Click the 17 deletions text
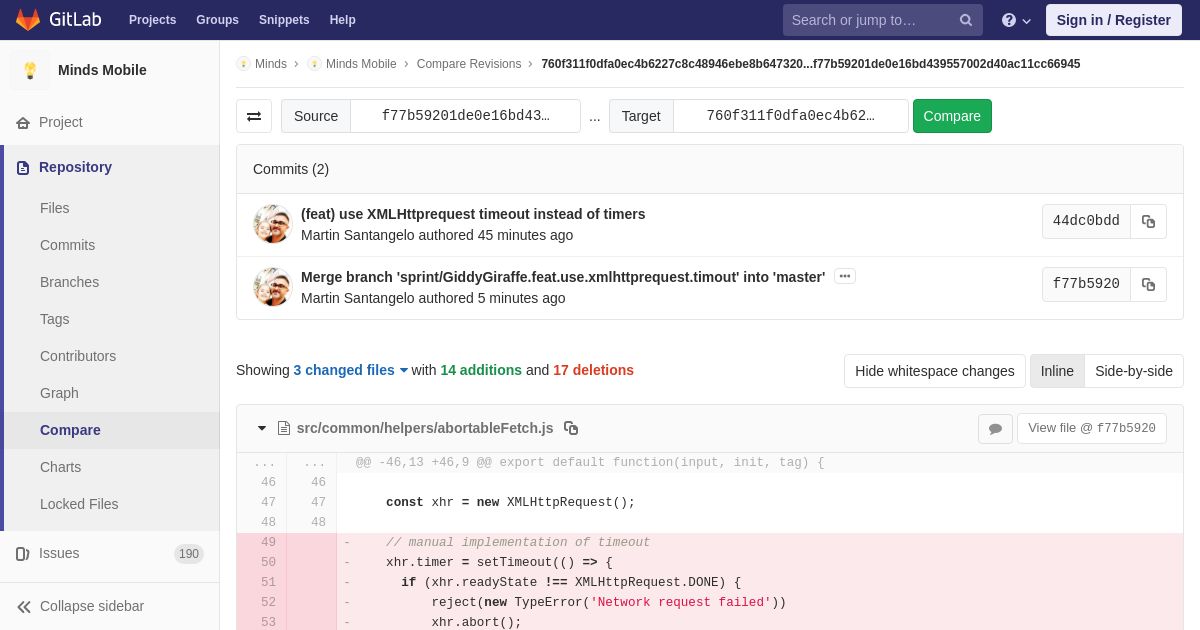1200x630 pixels. pyautogui.click(x=593, y=370)
